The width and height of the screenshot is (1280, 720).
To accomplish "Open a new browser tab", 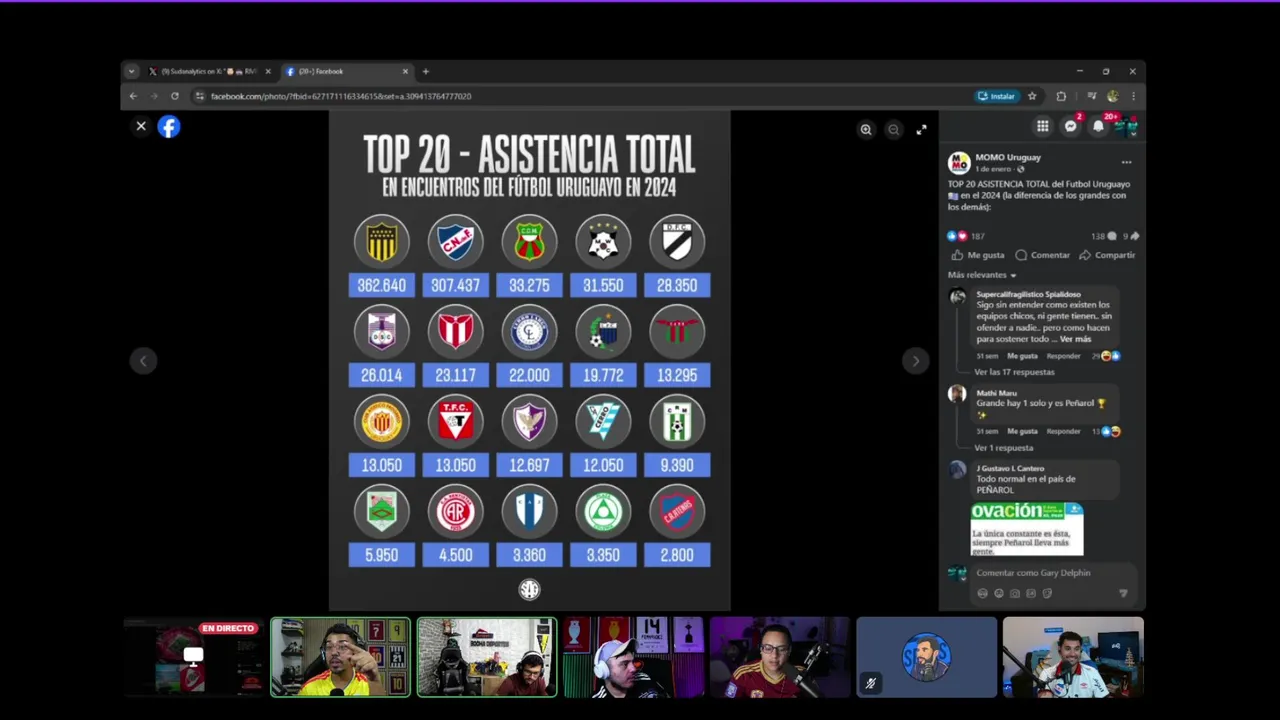I will pyautogui.click(x=425, y=72).
